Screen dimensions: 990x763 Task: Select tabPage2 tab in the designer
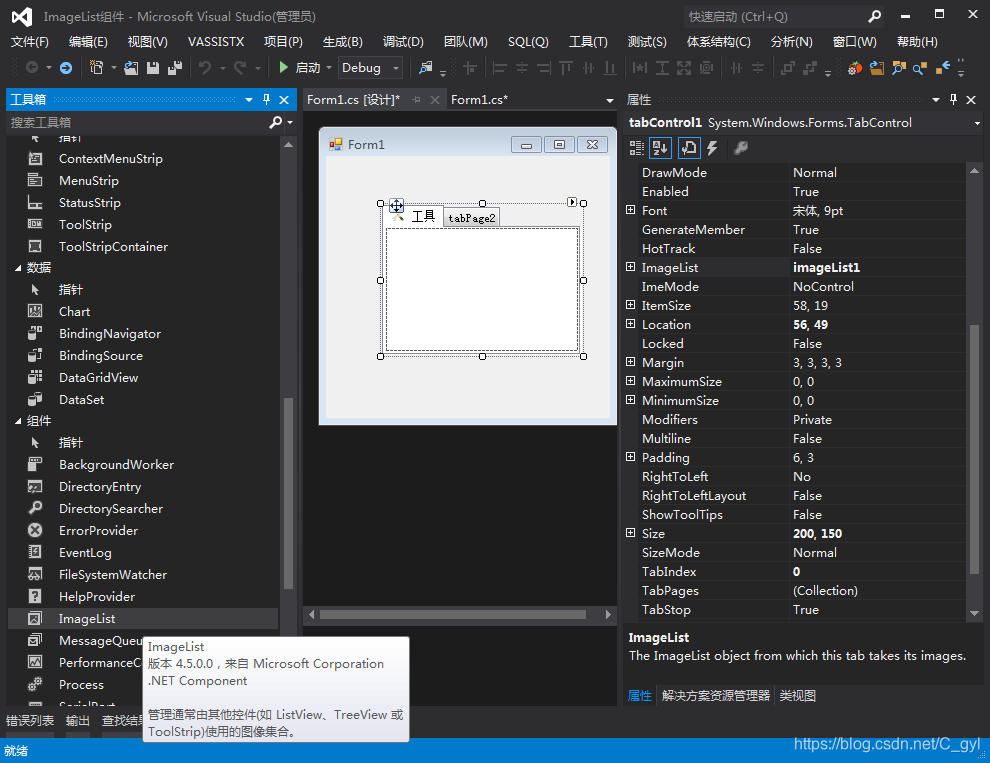click(472, 218)
